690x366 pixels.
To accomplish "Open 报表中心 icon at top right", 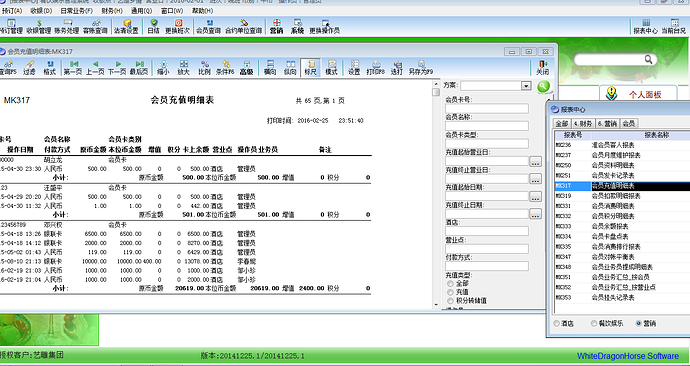I will coord(646,26).
